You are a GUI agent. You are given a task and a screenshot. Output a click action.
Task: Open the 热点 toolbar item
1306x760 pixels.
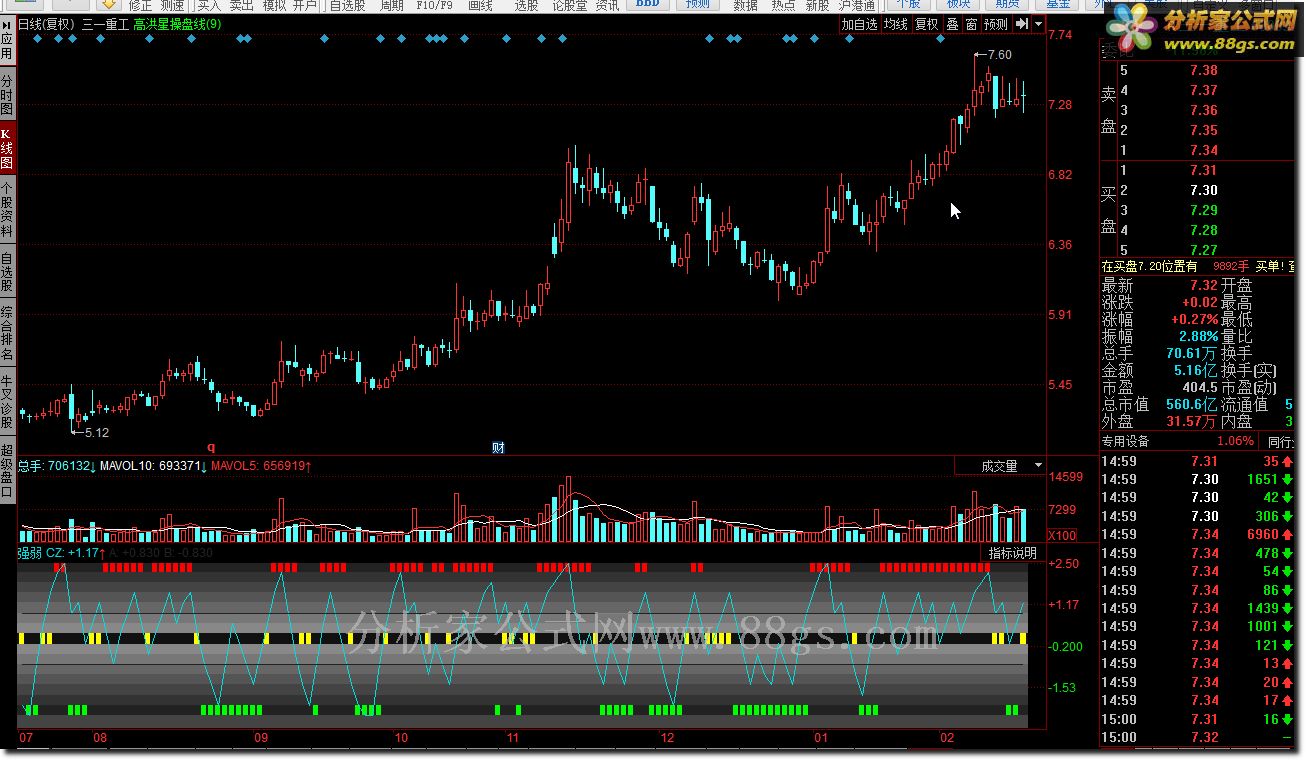tap(783, 5)
